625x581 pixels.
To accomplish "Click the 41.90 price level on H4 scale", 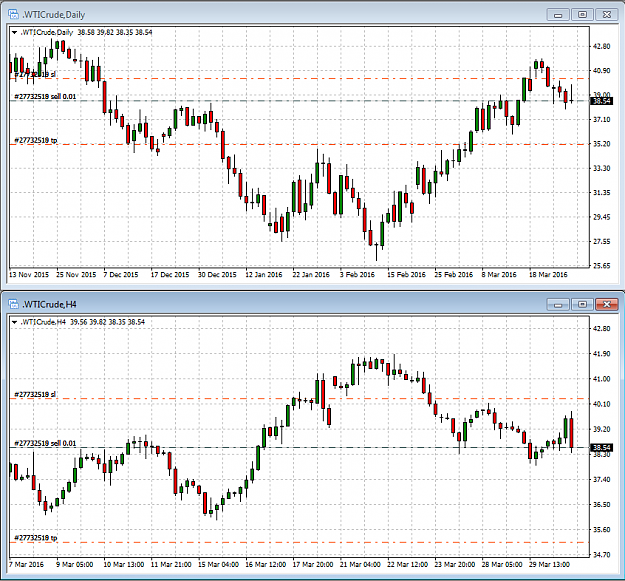I will (x=602, y=354).
